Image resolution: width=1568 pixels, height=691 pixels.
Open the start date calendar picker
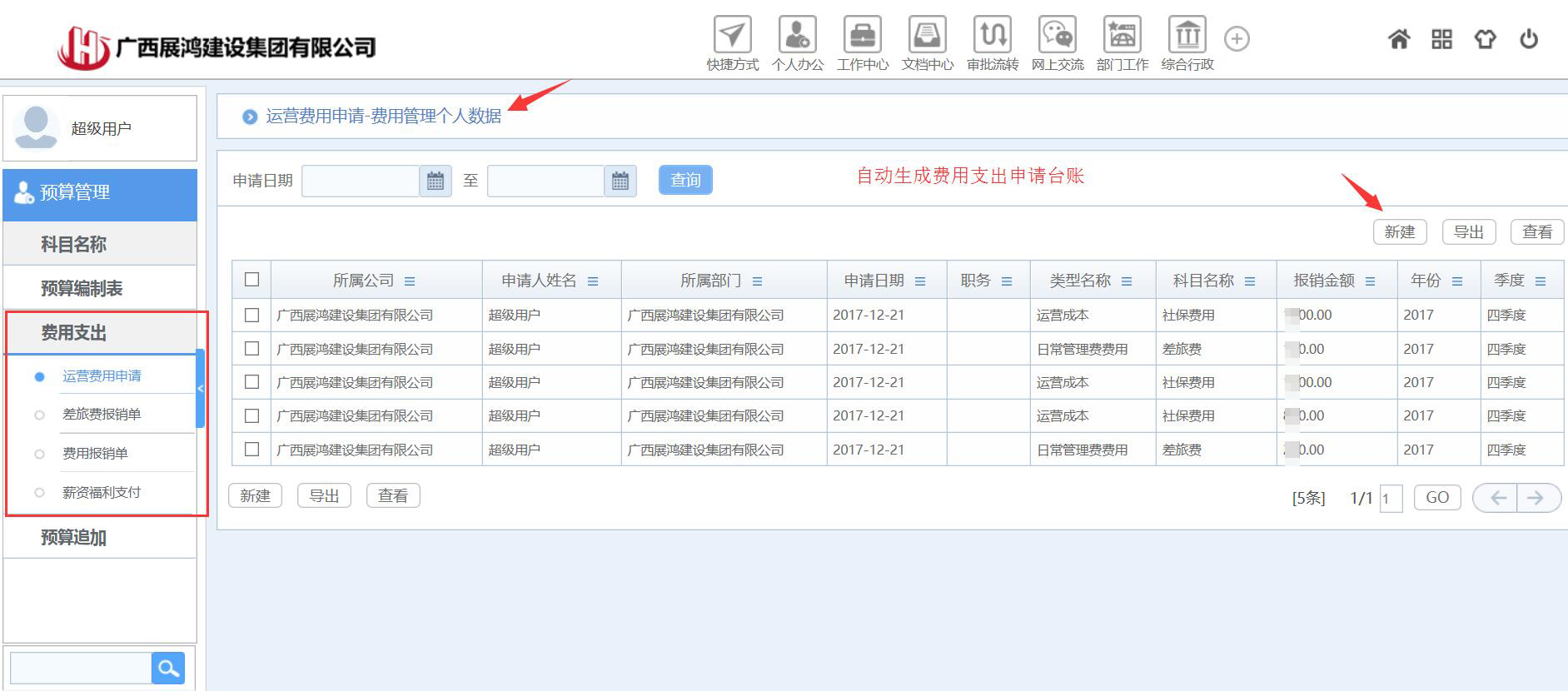click(436, 181)
